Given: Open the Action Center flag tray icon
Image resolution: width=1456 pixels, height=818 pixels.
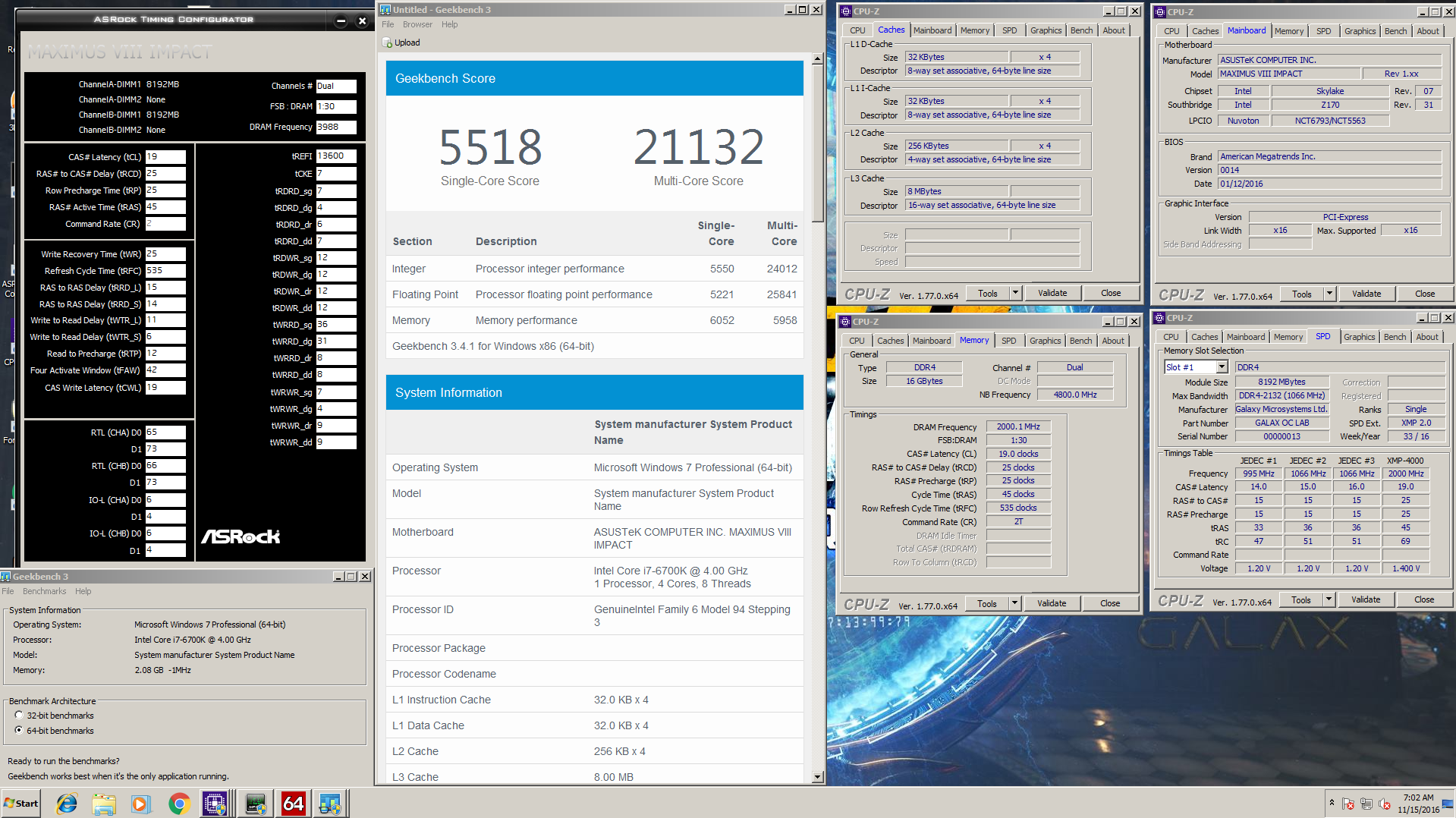Looking at the screenshot, I should tap(1348, 804).
